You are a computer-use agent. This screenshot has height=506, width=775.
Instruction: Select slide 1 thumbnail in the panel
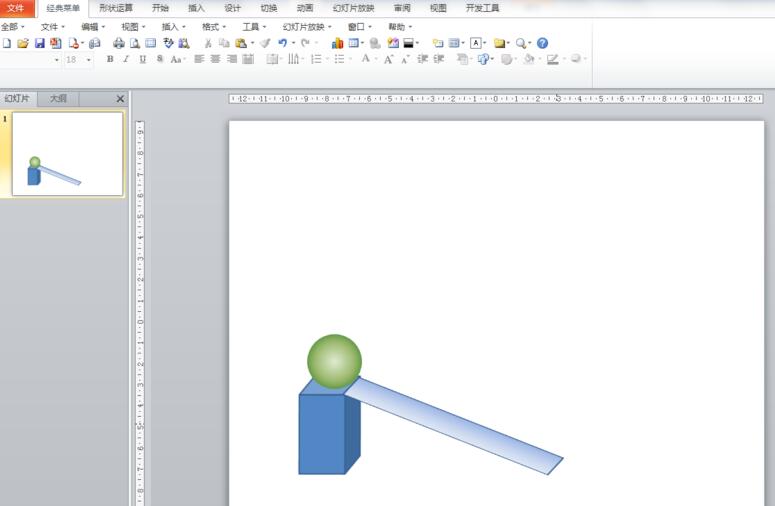tap(67, 154)
